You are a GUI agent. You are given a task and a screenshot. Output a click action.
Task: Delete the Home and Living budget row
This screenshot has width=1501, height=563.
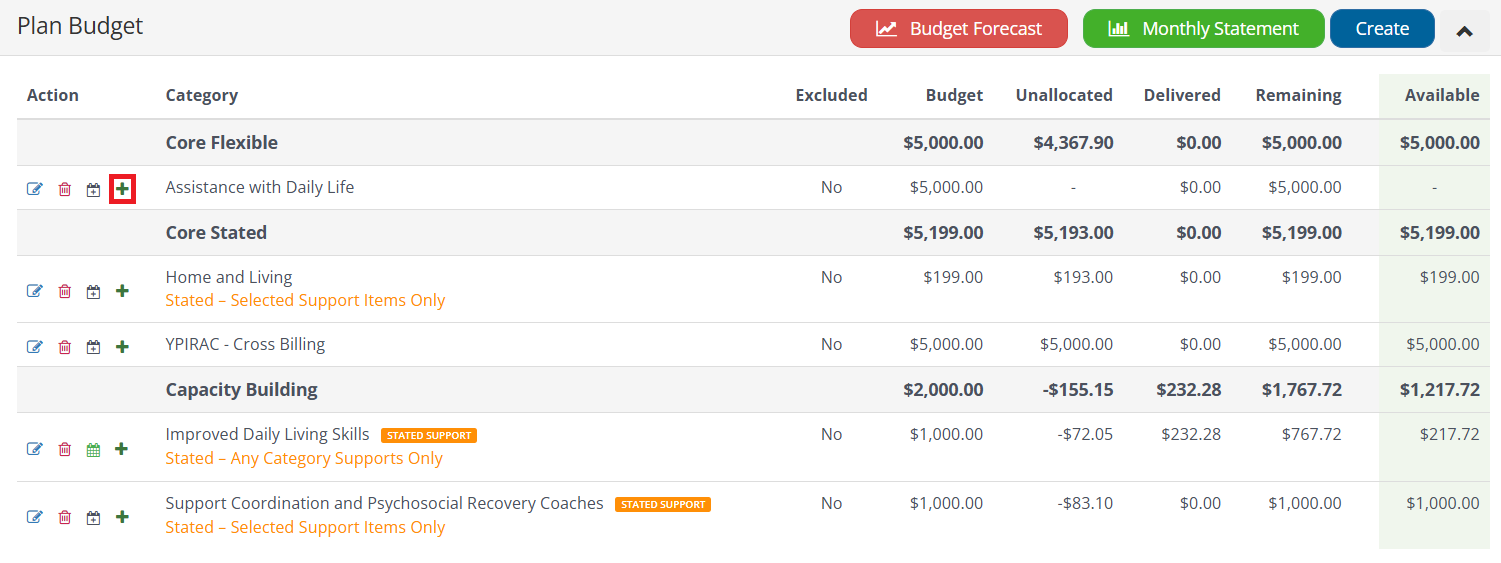click(x=65, y=291)
